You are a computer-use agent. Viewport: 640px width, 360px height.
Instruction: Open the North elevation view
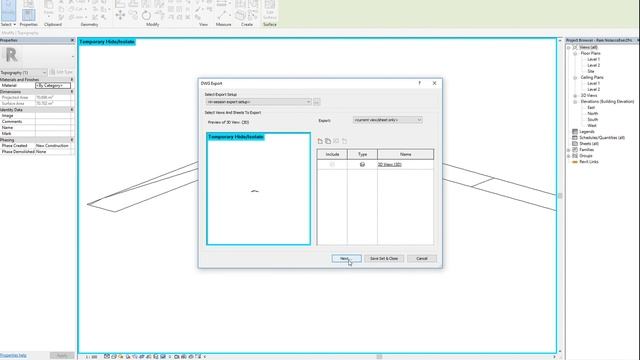pyautogui.click(x=593, y=113)
